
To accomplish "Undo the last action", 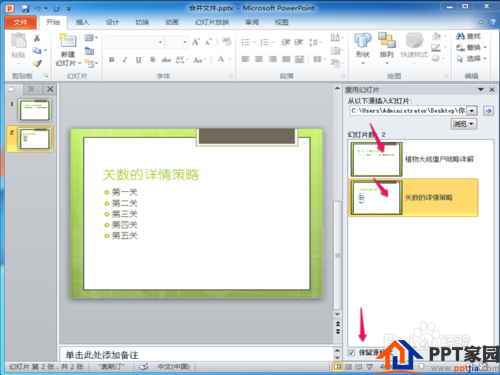I will (38, 9).
